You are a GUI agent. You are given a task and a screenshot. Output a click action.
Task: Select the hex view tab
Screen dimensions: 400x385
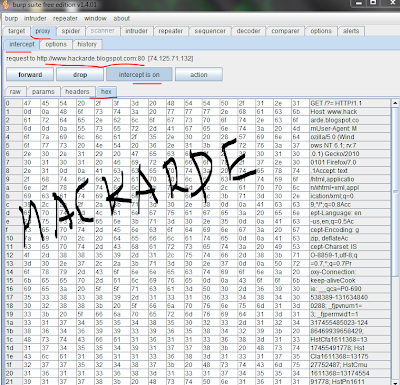tap(106, 92)
